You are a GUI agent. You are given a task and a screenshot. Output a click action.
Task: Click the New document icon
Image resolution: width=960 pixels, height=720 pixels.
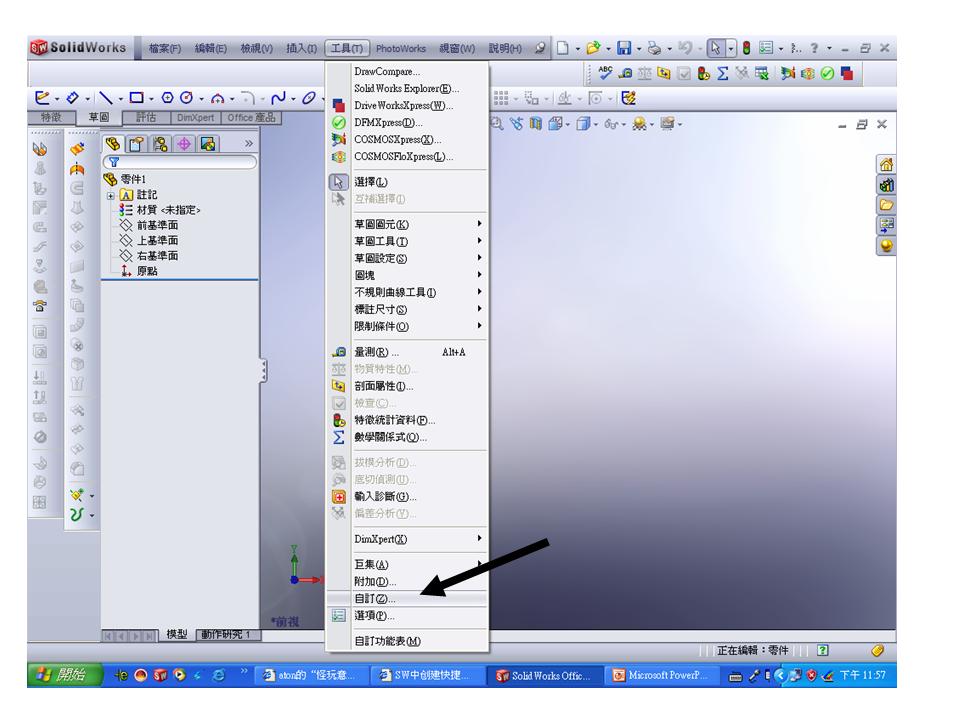tap(563, 48)
